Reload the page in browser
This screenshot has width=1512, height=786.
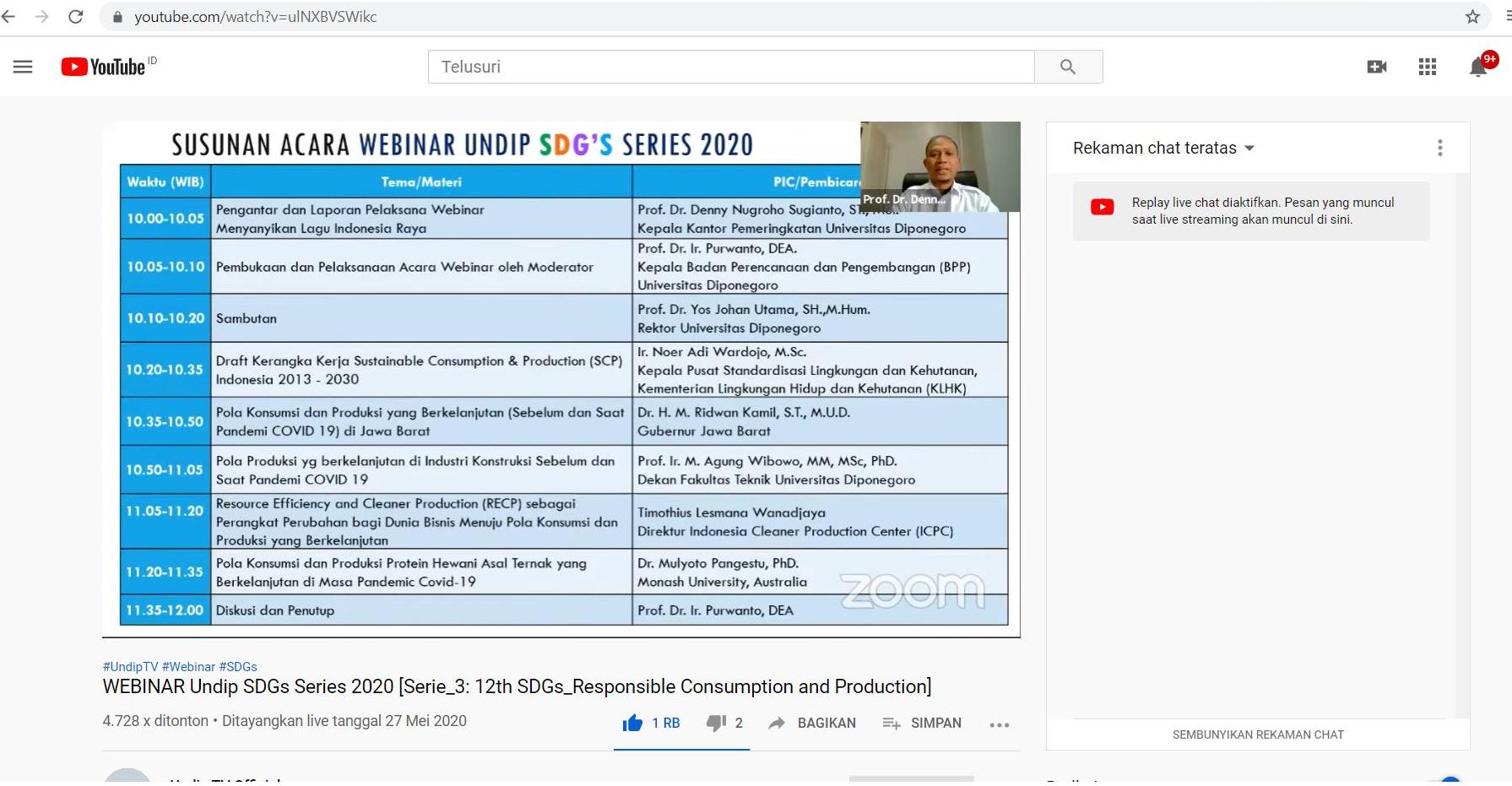pyautogui.click(x=76, y=17)
